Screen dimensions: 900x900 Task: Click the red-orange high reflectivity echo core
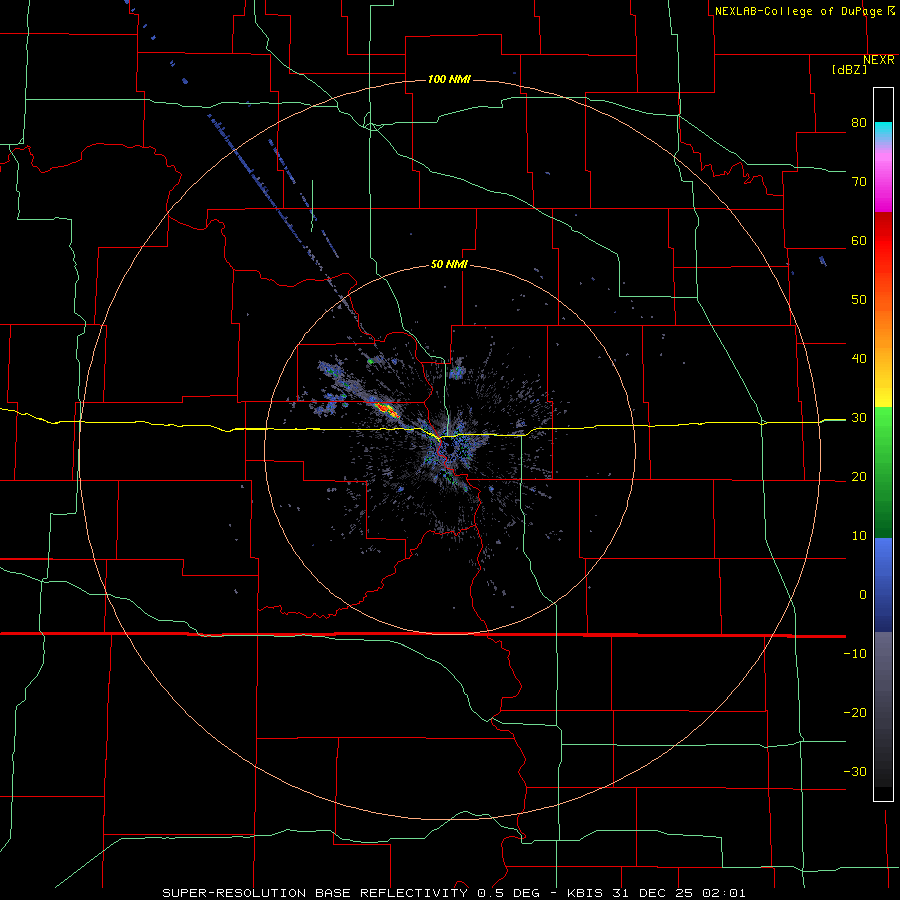[386, 409]
